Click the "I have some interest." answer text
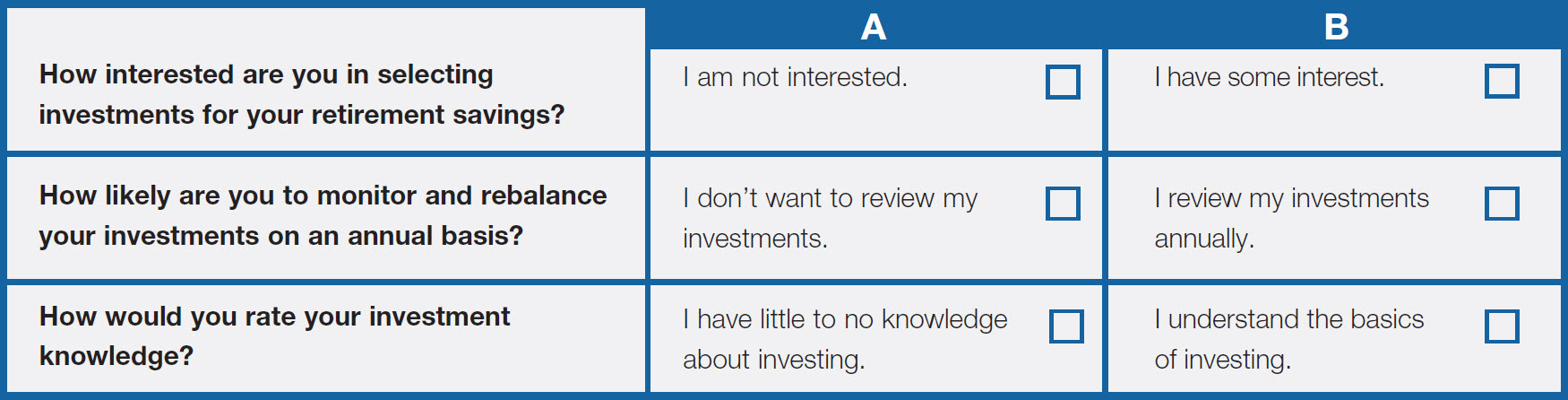The width and height of the screenshot is (1568, 400). [x=1269, y=77]
